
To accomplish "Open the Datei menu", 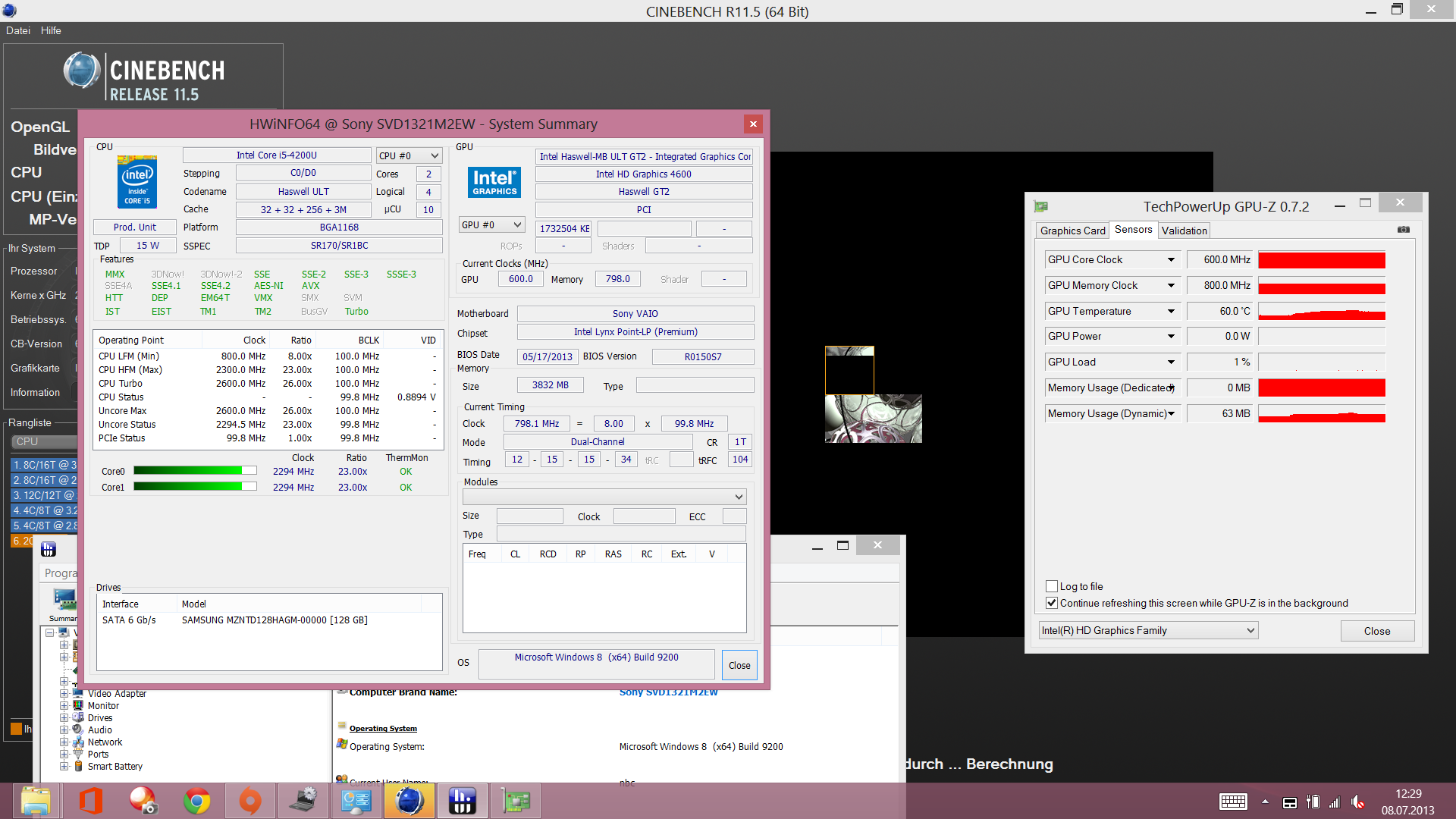I will (18, 30).
